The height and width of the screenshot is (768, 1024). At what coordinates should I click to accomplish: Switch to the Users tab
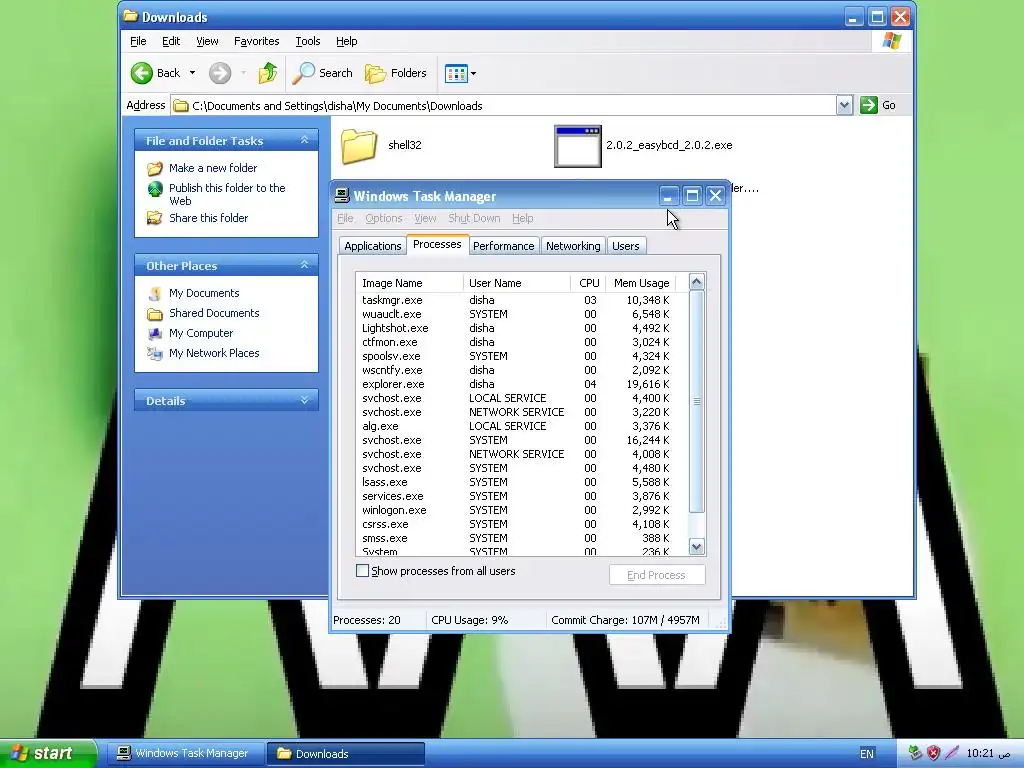pyautogui.click(x=626, y=246)
